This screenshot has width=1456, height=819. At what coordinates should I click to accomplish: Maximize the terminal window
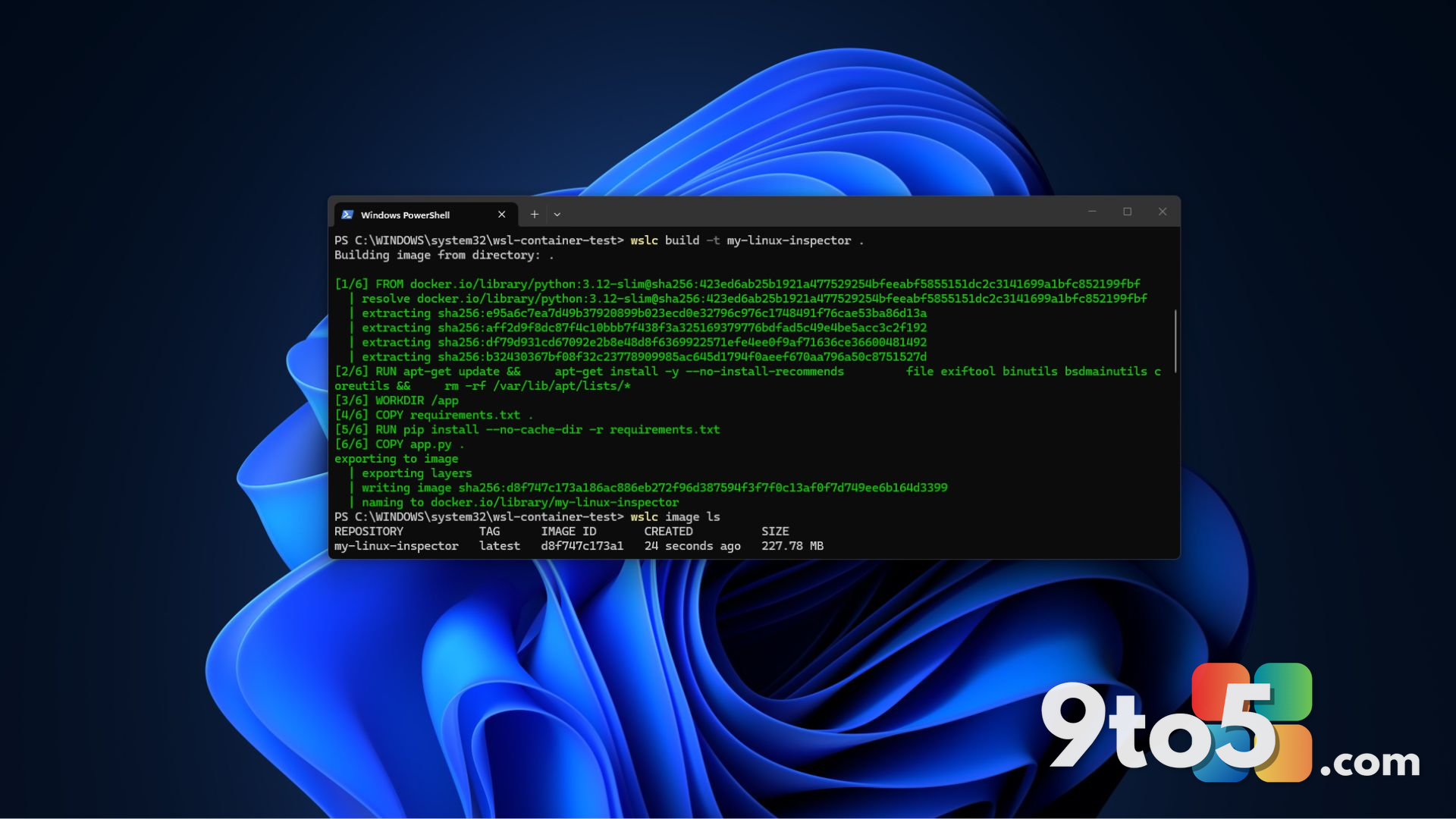pyautogui.click(x=1128, y=212)
